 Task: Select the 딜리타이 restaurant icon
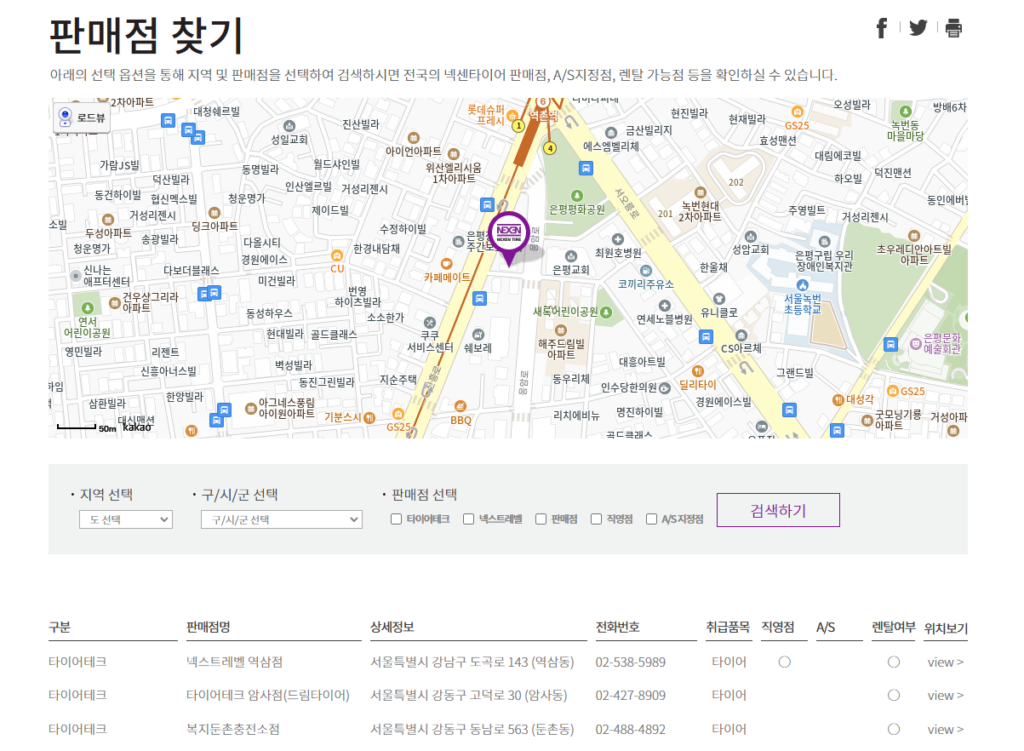[697, 371]
